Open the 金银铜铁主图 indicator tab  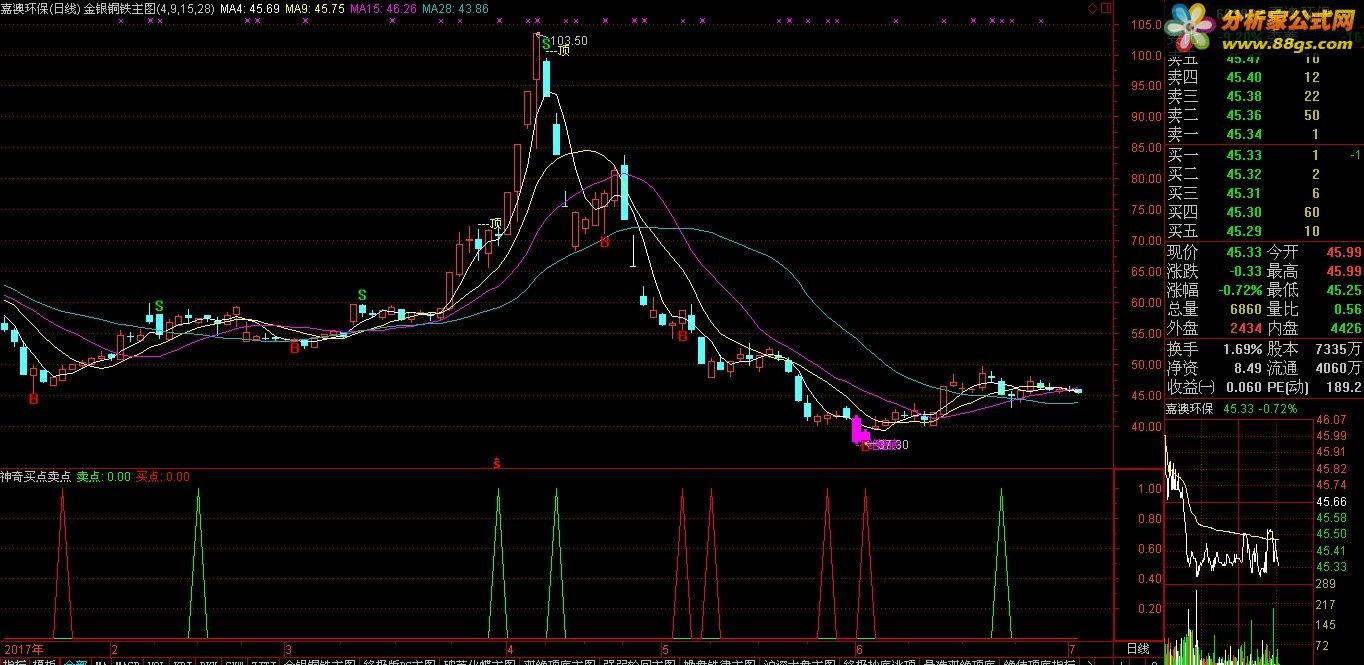320,661
